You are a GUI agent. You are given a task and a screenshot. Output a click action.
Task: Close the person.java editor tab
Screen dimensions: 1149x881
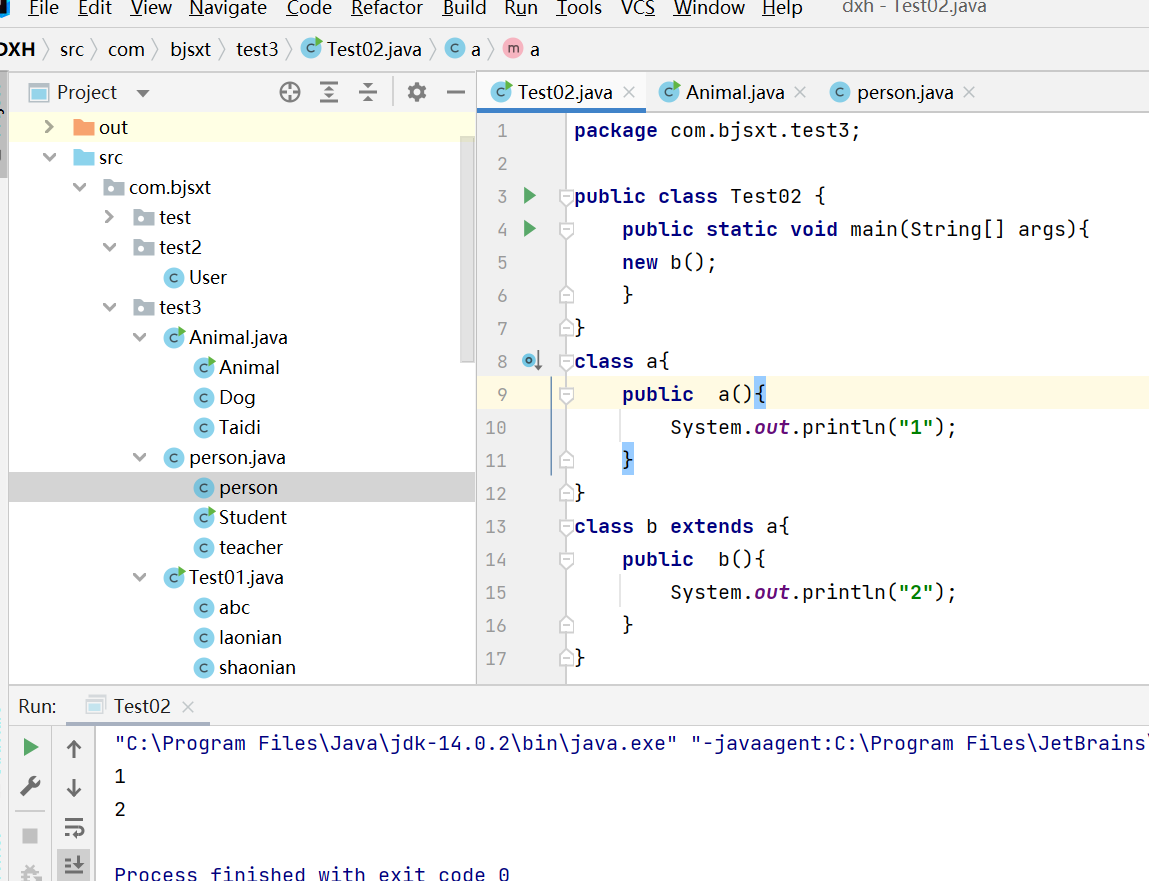pos(969,92)
